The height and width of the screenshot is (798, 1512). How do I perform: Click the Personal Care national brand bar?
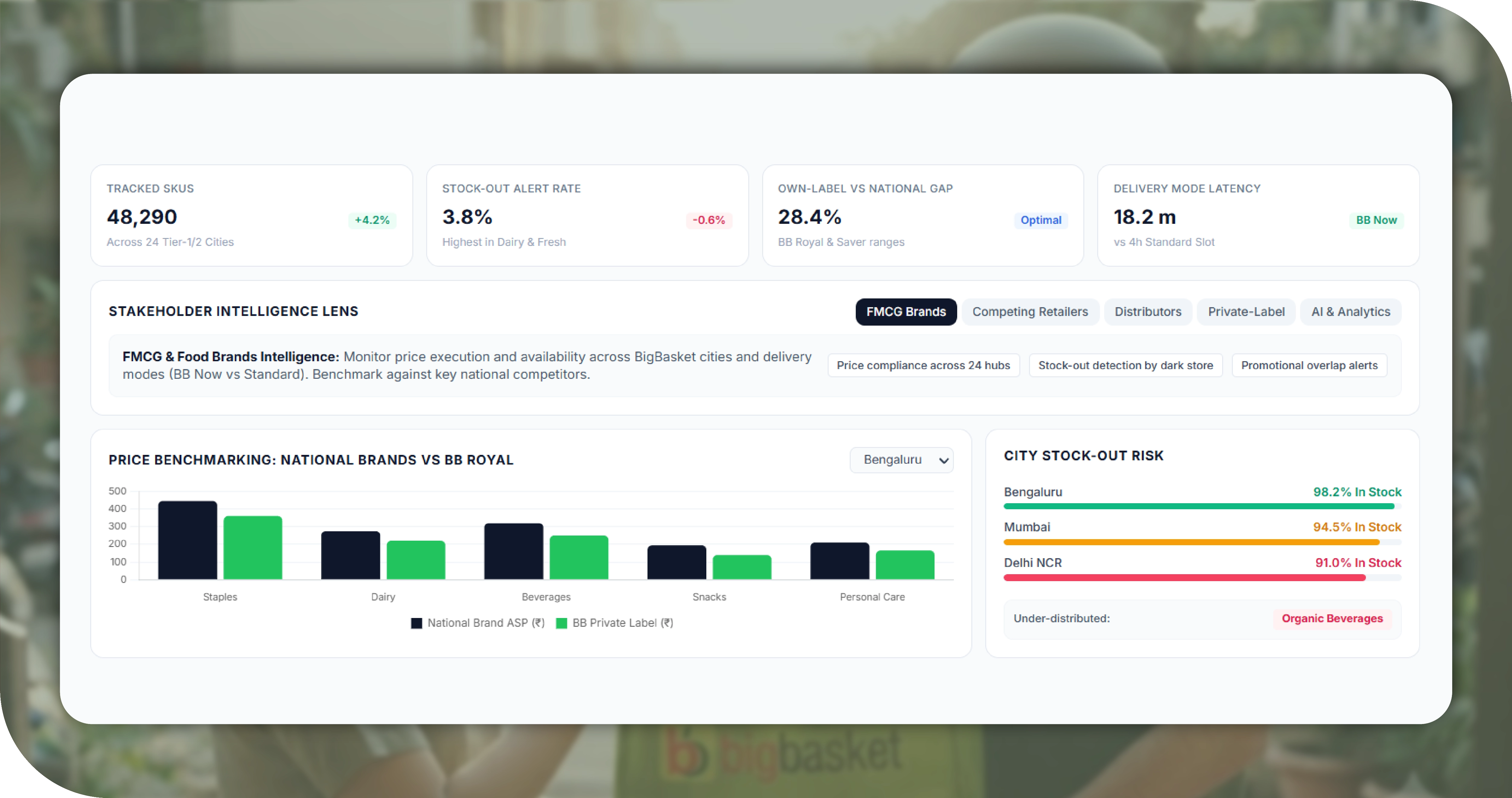click(839, 561)
